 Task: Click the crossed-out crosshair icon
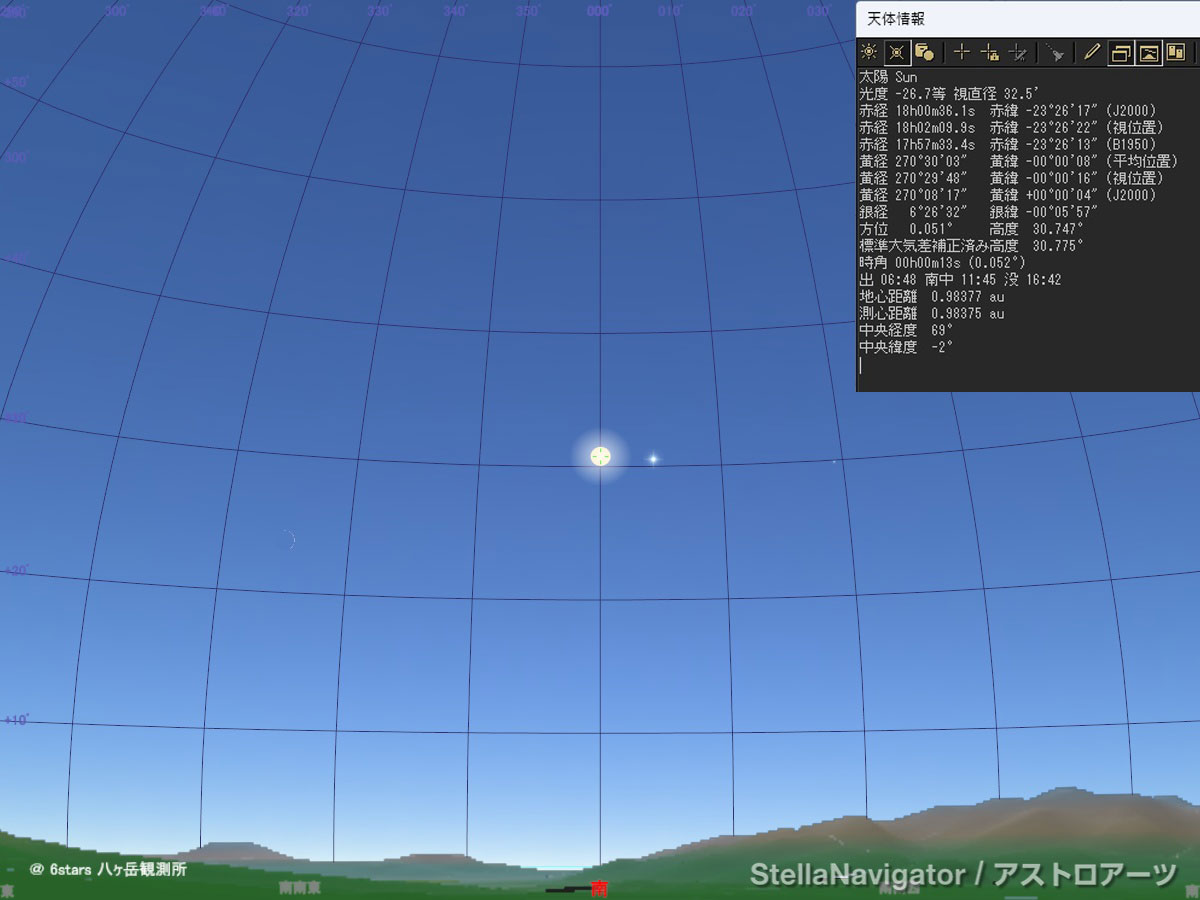1018,53
